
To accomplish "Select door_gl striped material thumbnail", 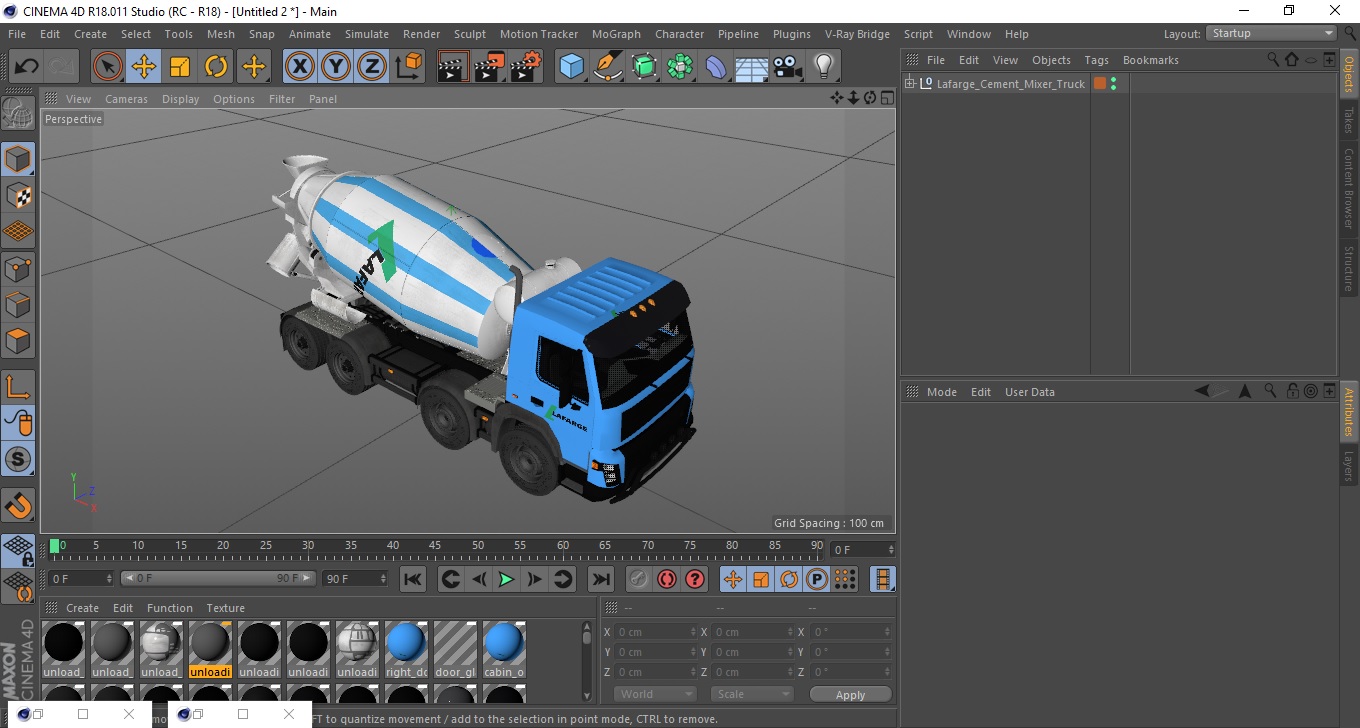I will point(455,642).
